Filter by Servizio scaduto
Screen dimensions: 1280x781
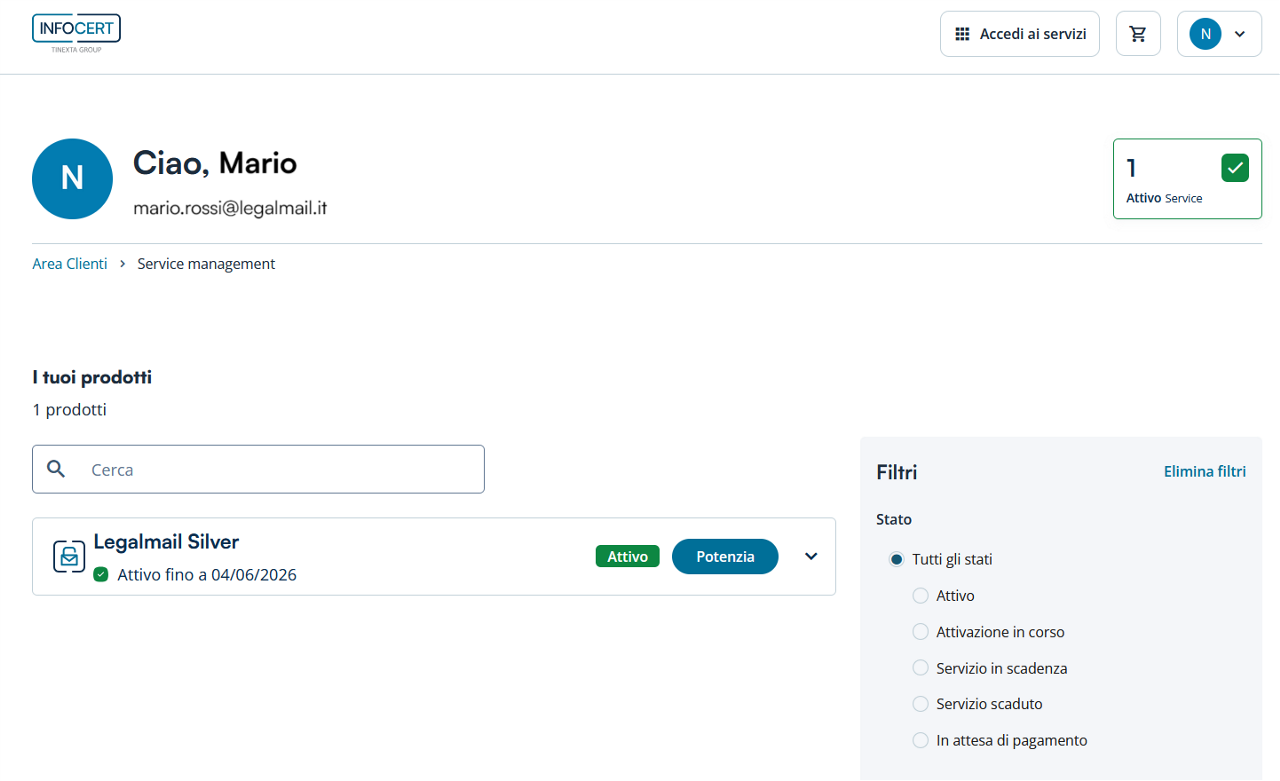[x=920, y=704]
